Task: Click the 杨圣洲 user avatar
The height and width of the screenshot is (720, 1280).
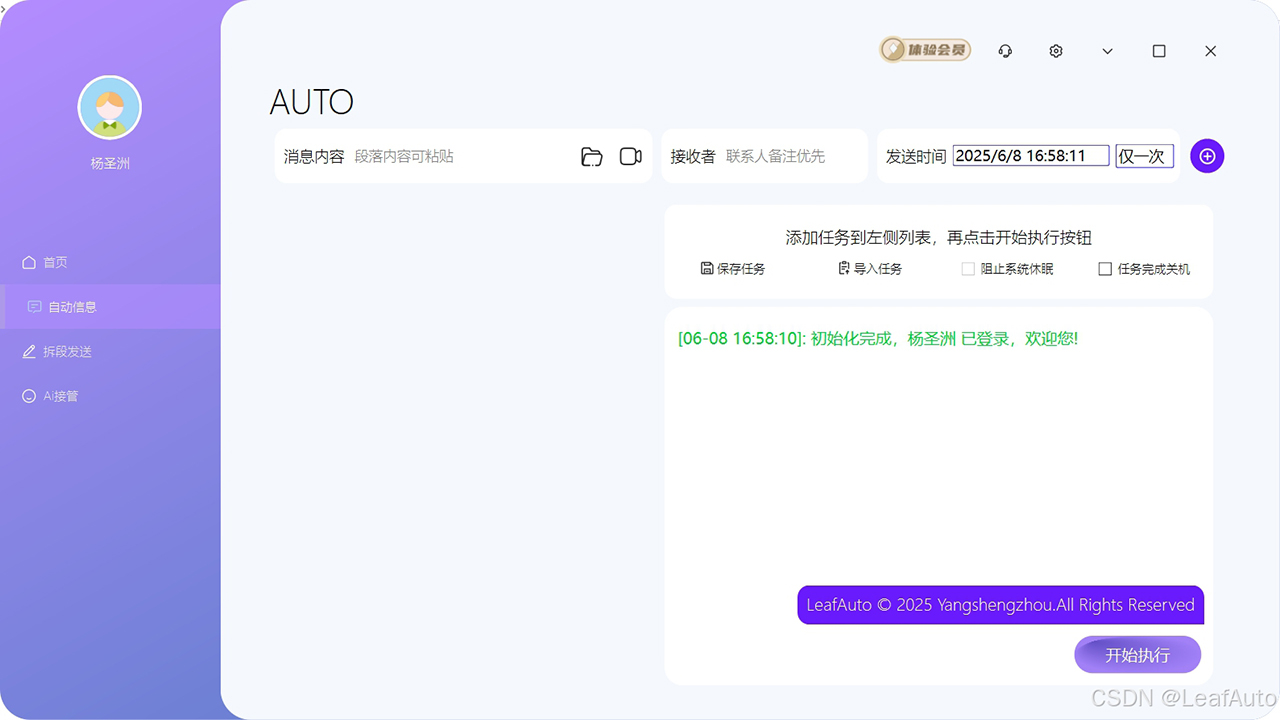Action: coord(110,107)
